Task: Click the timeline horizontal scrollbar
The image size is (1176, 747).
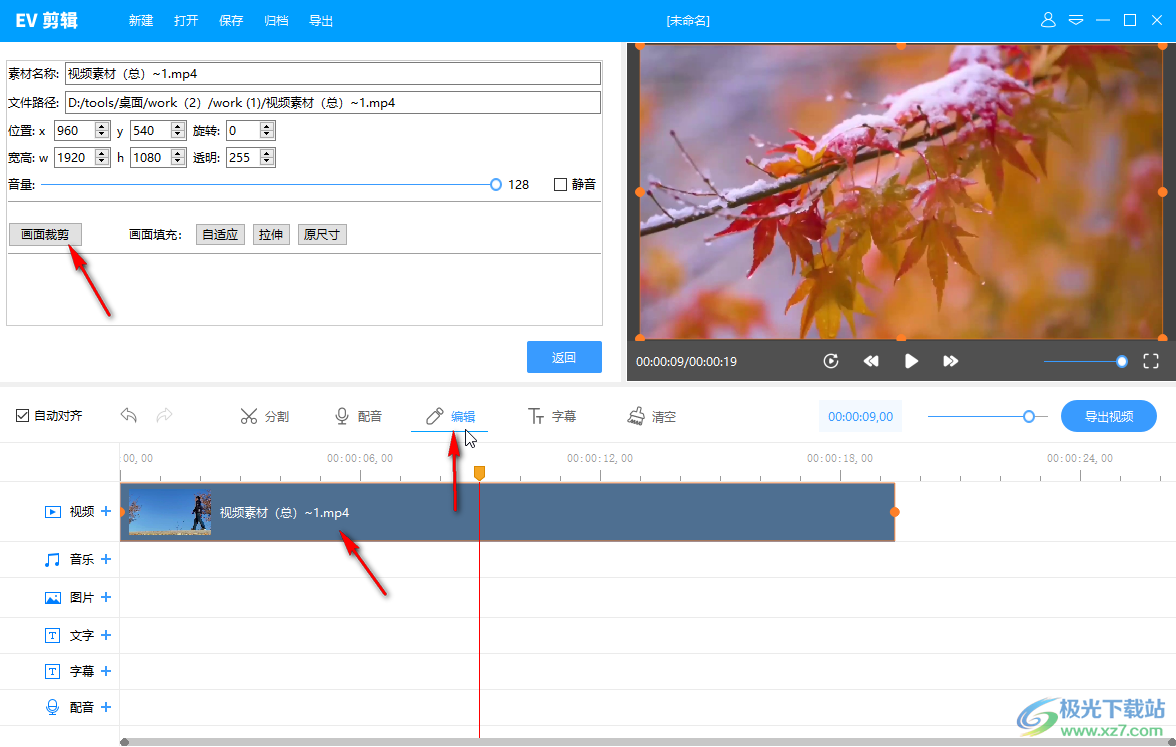Action: click(x=648, y=742)
